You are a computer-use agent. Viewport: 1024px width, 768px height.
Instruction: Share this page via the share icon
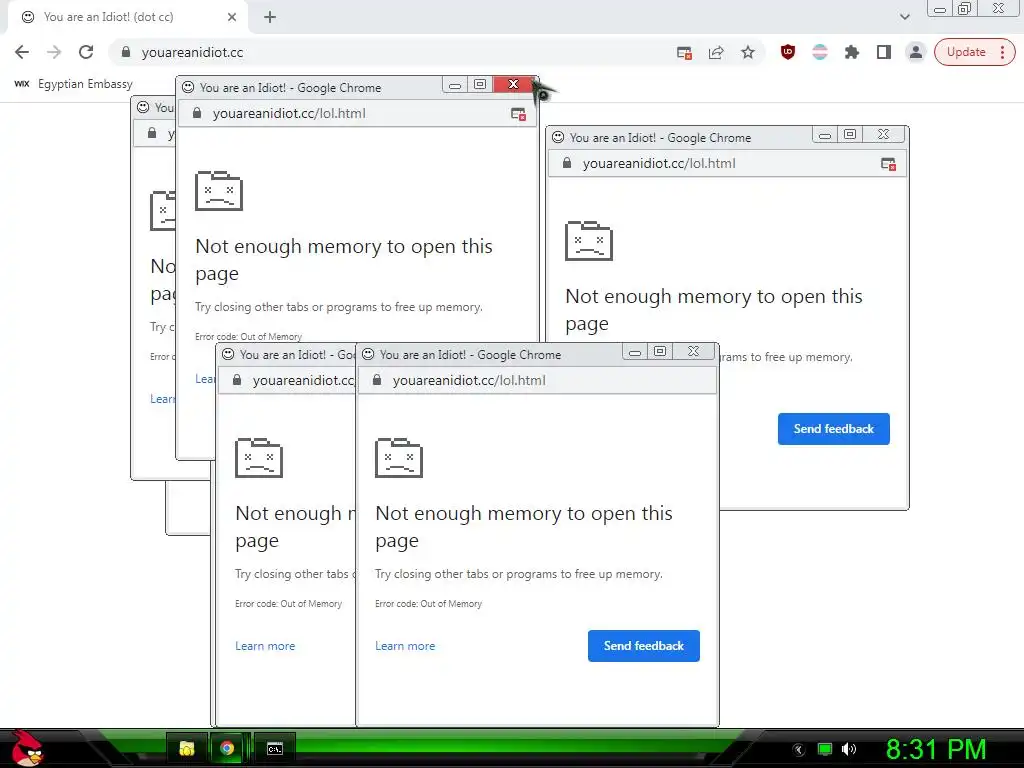point(716,53)
